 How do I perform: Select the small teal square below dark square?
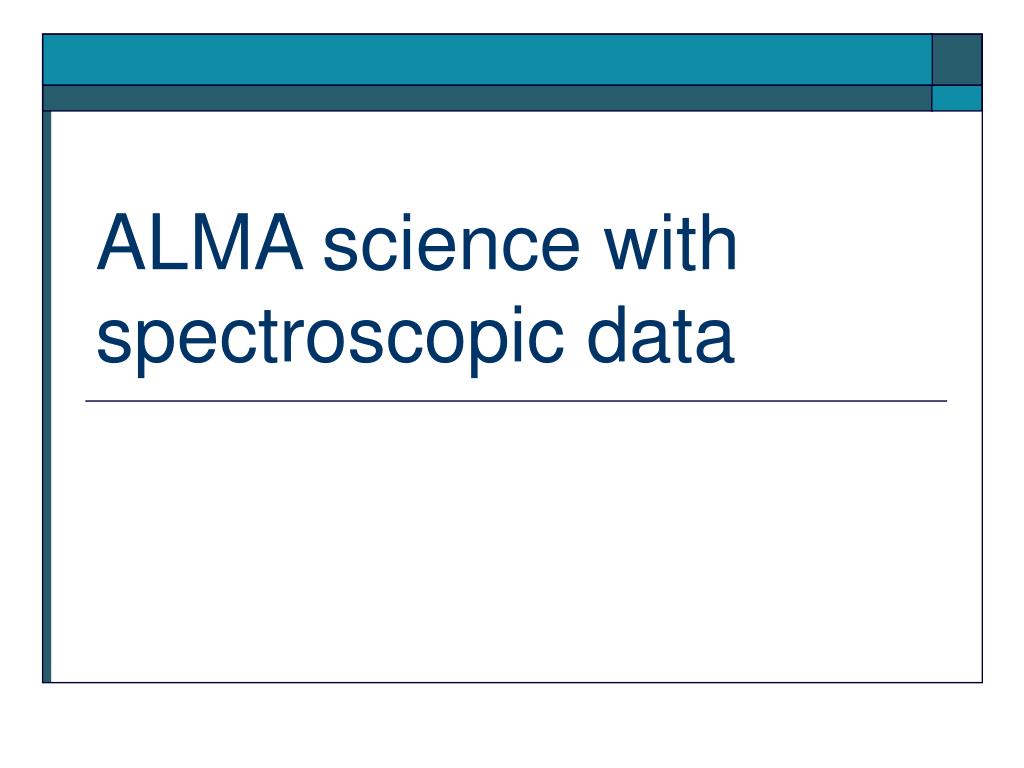coord(957,99)
